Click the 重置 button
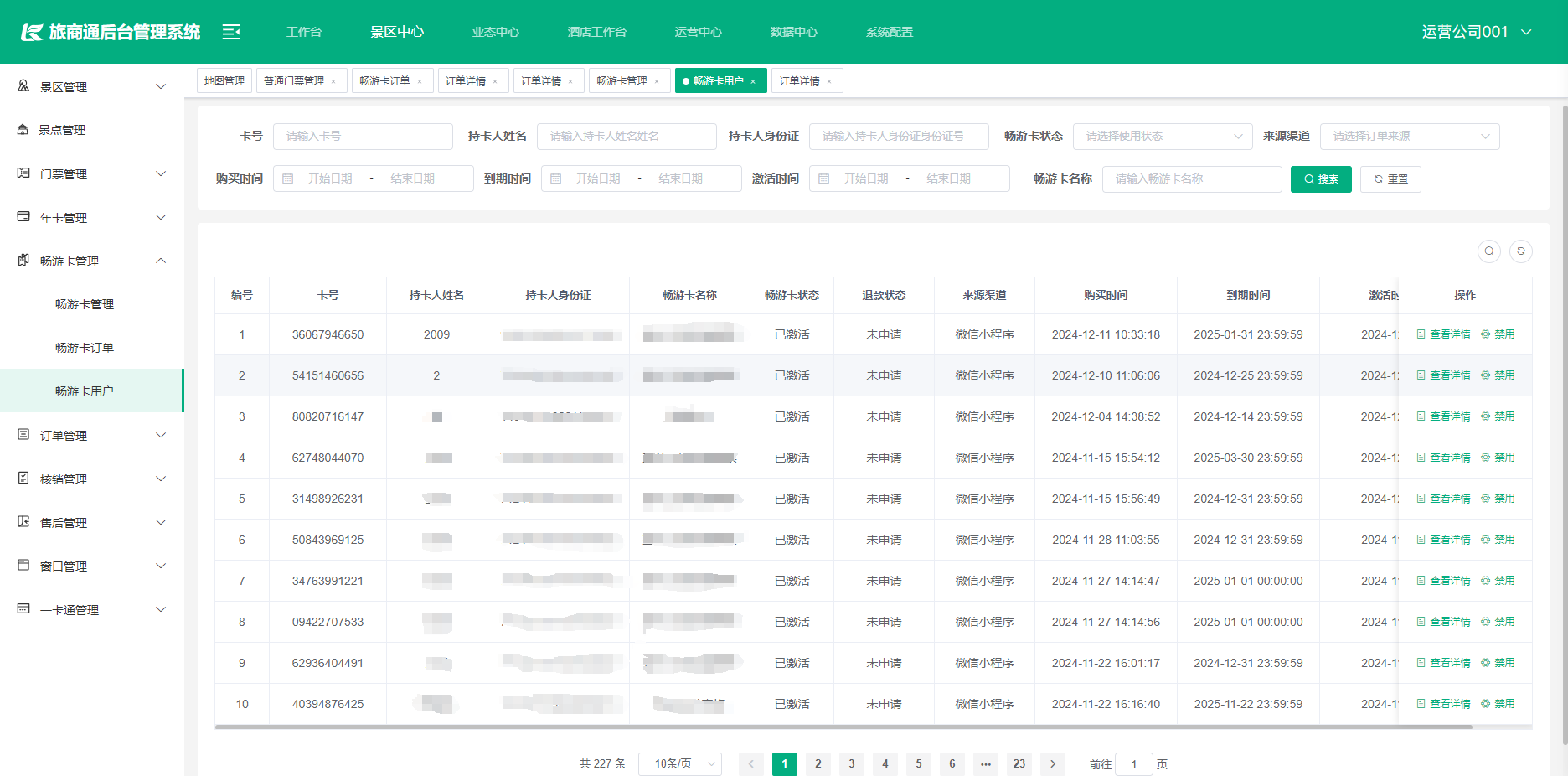The image size is (1568, 776). [1390, 178]
